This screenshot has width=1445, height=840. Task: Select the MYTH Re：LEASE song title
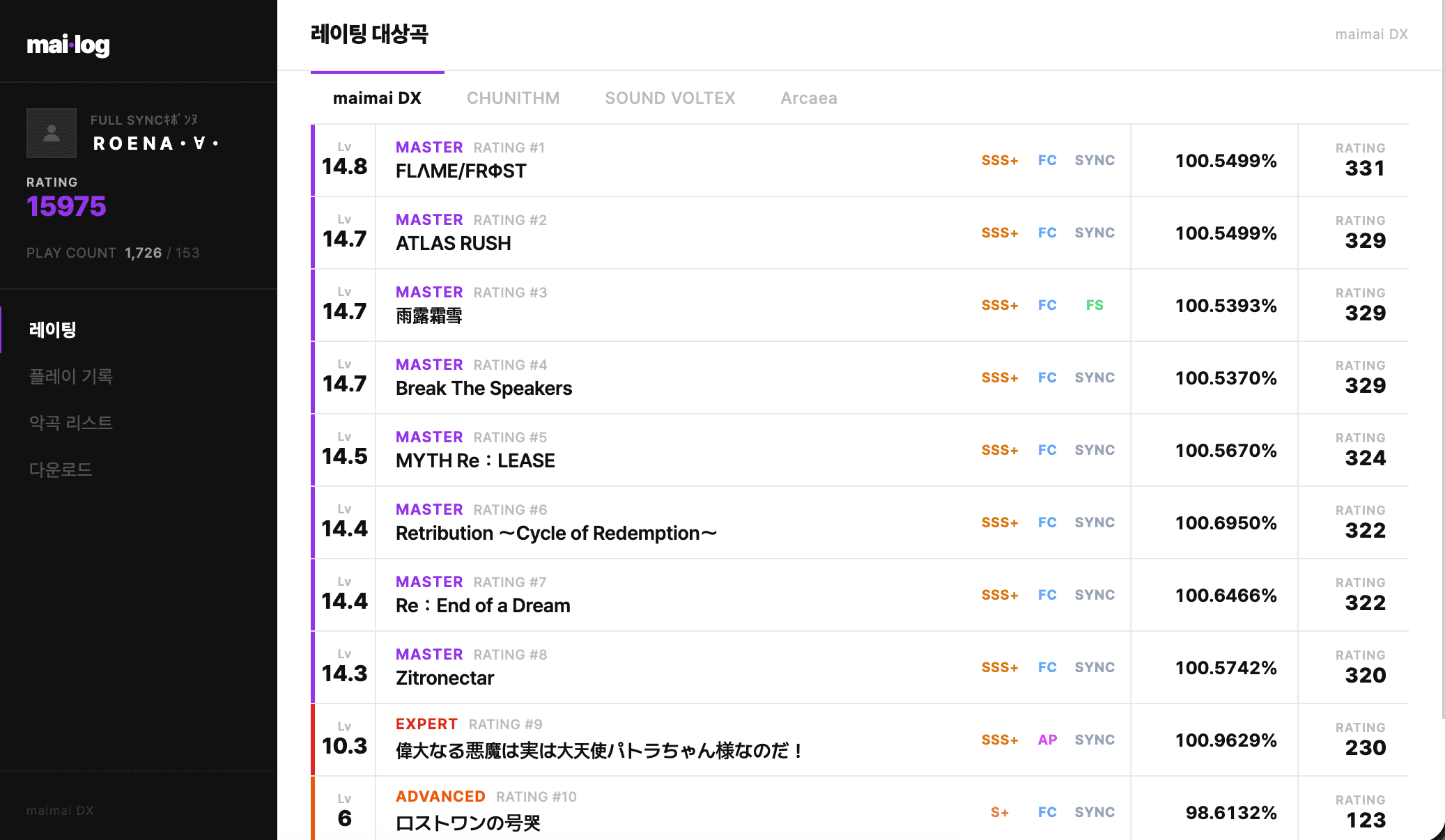coord(475,460)
